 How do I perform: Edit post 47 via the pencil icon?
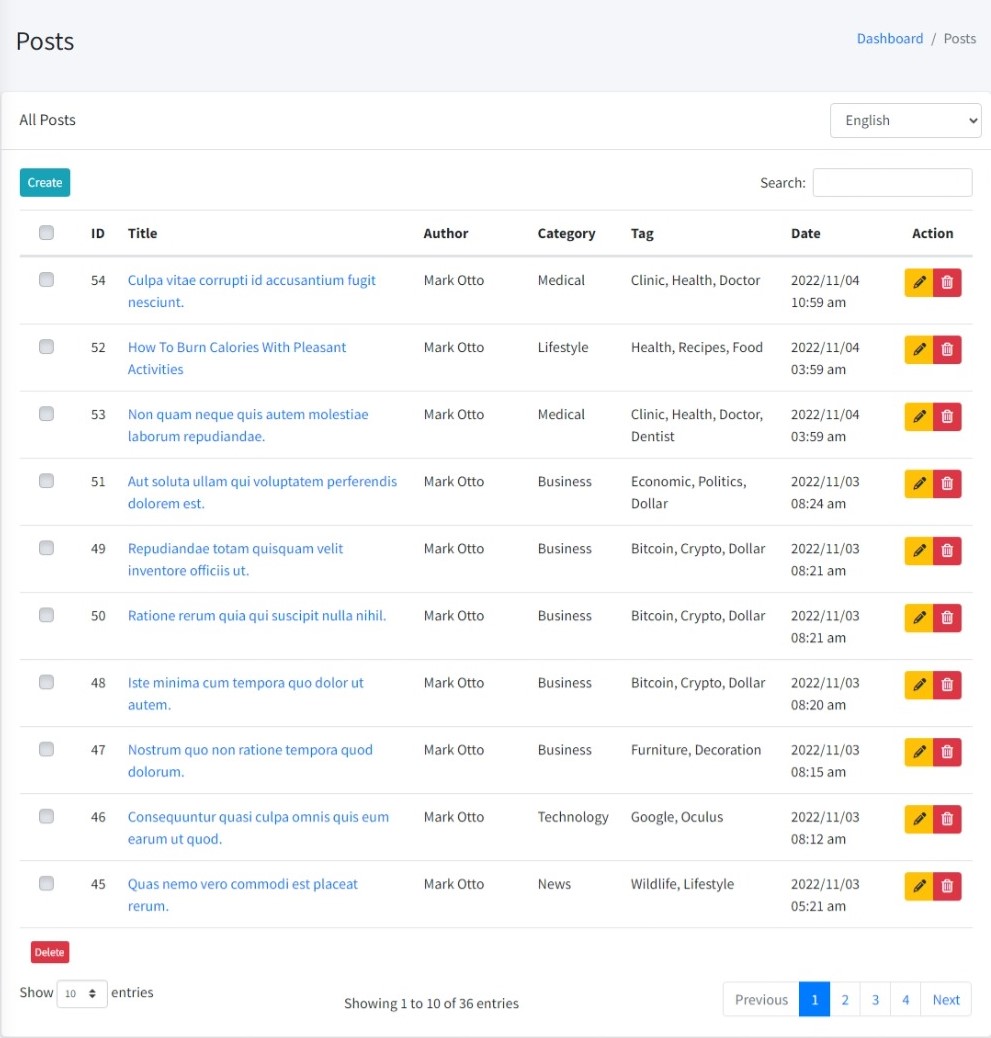click(x=919, y=752)
